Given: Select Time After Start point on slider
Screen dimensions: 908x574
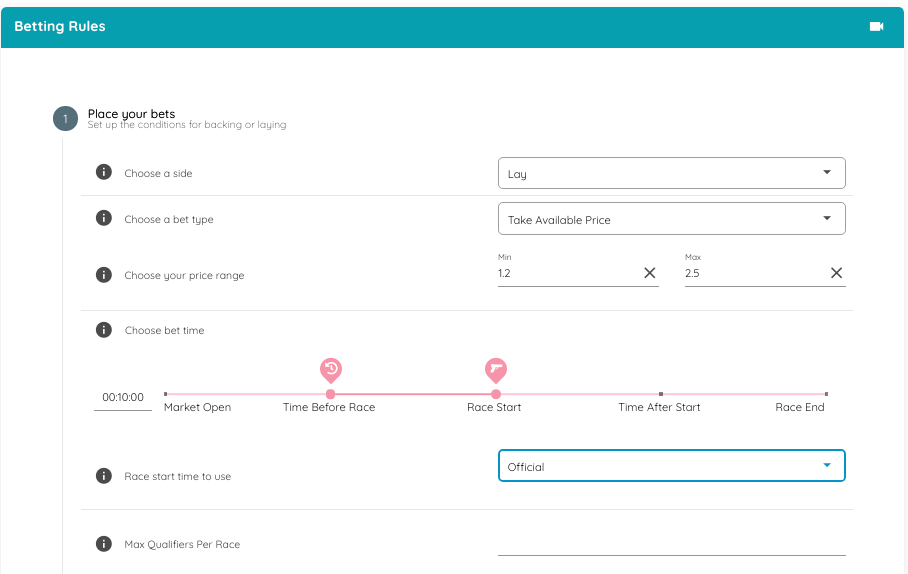Looking at the screenshot, I should [x=660, y=394].
